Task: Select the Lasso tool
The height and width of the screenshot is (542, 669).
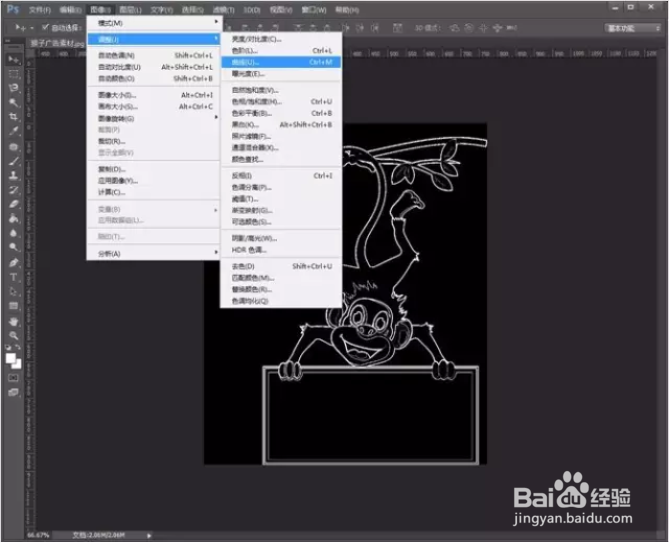Action: [x=13, y=88]
